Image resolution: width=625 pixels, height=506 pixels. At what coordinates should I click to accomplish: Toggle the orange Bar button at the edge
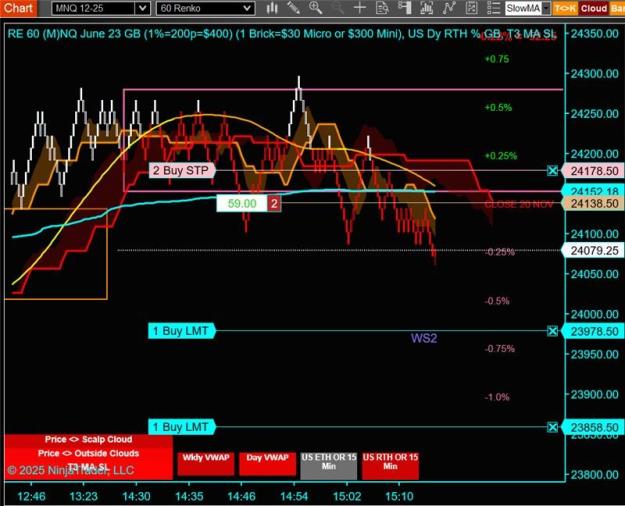point(617,8)
